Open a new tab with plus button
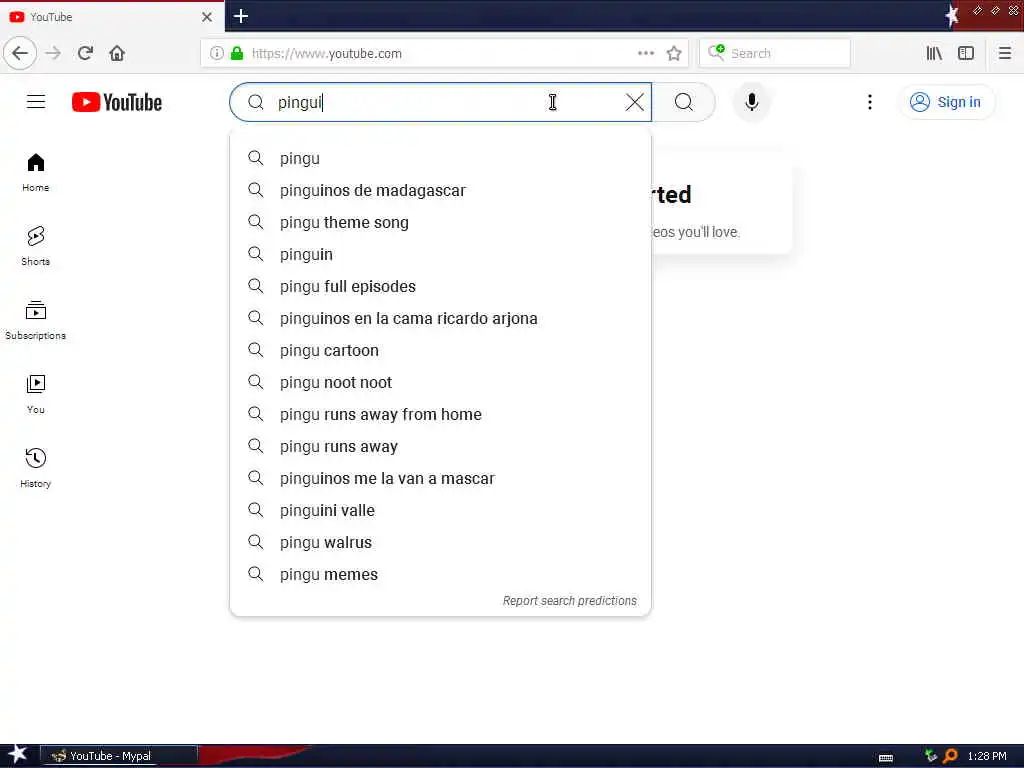This screenshot has height=768, width=1024. click(x=240, y=16)
